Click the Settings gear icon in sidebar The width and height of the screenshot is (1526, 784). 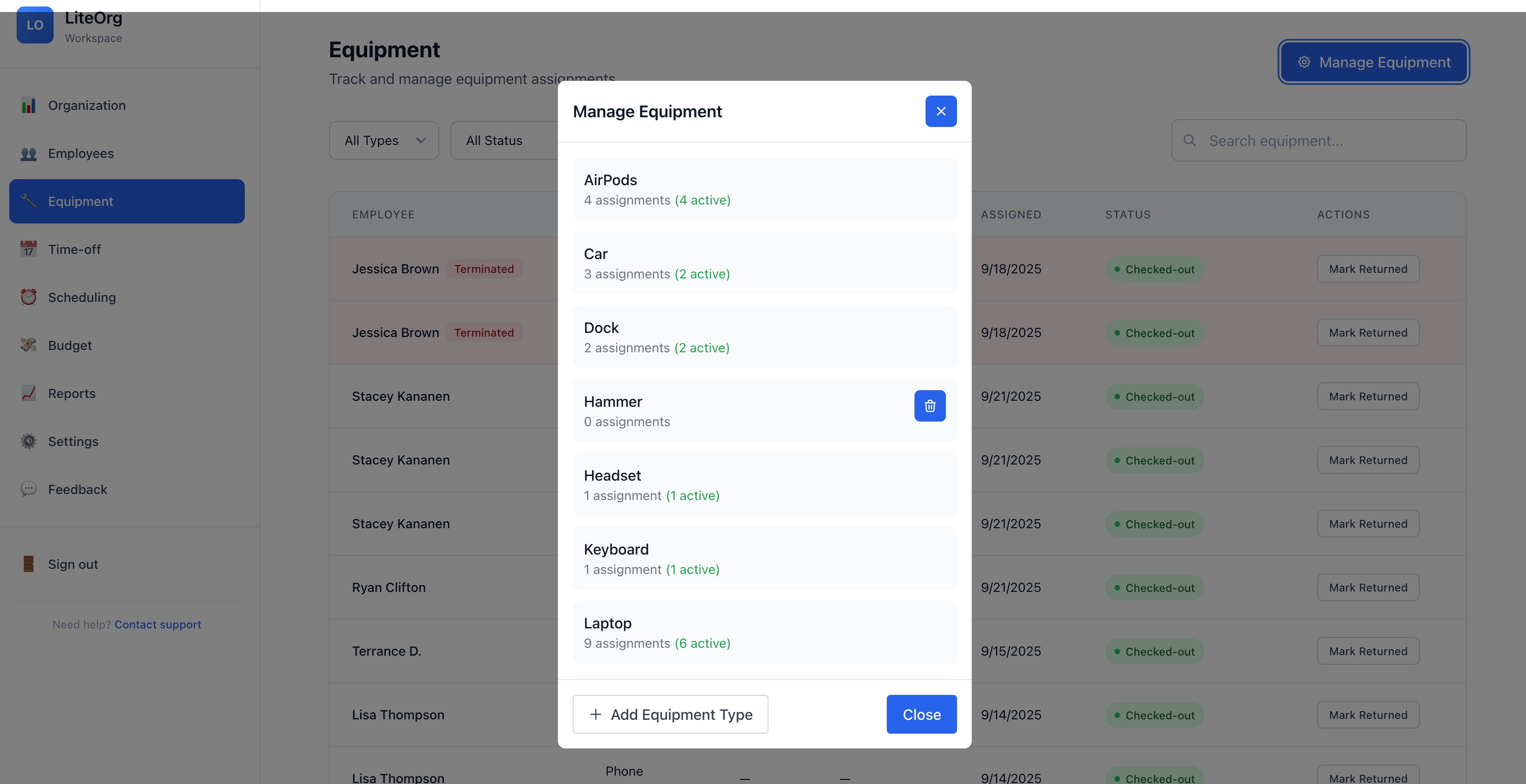point(29,441)
